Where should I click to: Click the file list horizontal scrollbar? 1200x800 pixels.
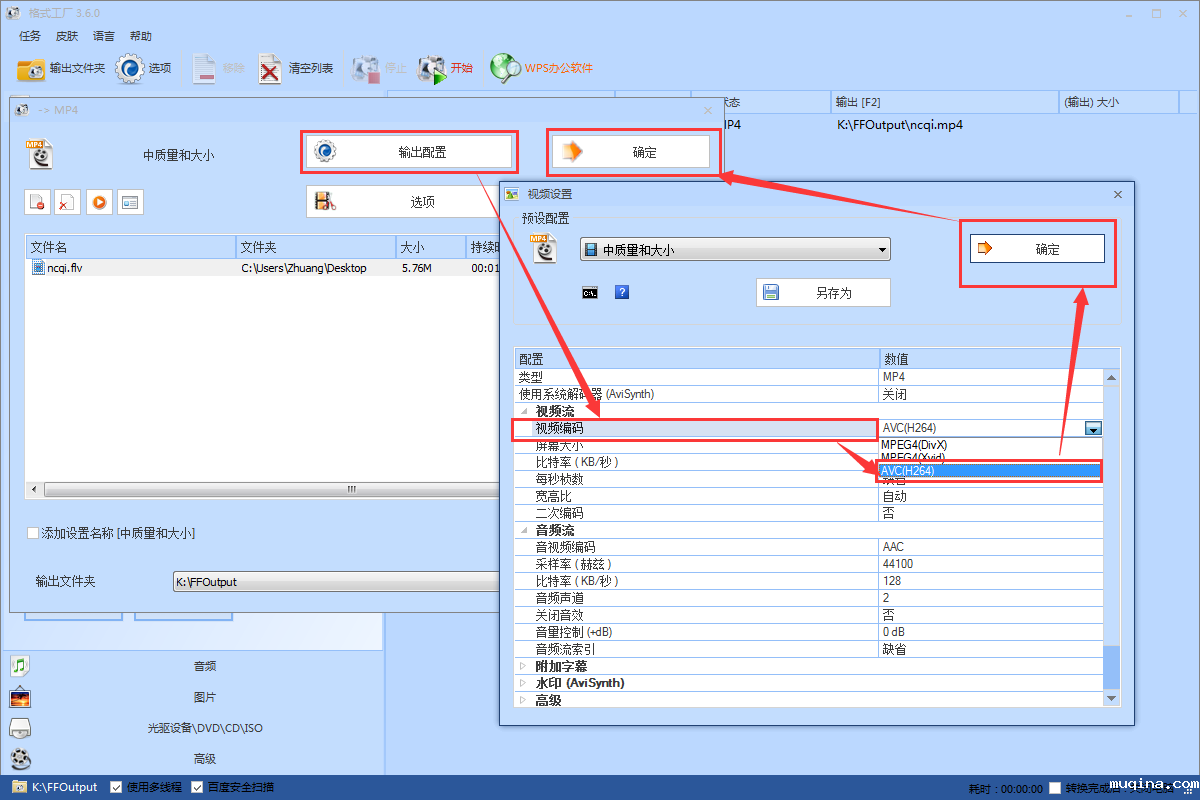click(x=270, y=489)
